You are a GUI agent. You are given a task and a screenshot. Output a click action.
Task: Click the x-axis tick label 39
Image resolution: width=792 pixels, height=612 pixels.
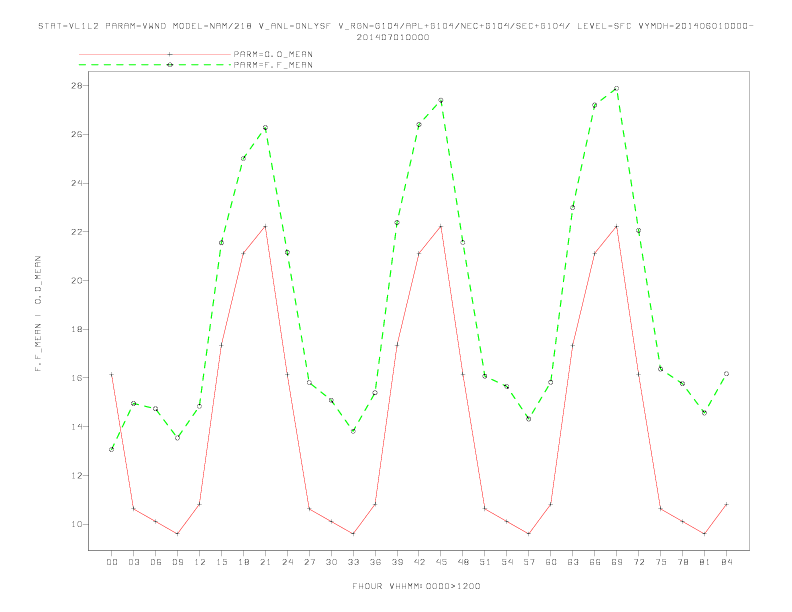coord(397,562)
